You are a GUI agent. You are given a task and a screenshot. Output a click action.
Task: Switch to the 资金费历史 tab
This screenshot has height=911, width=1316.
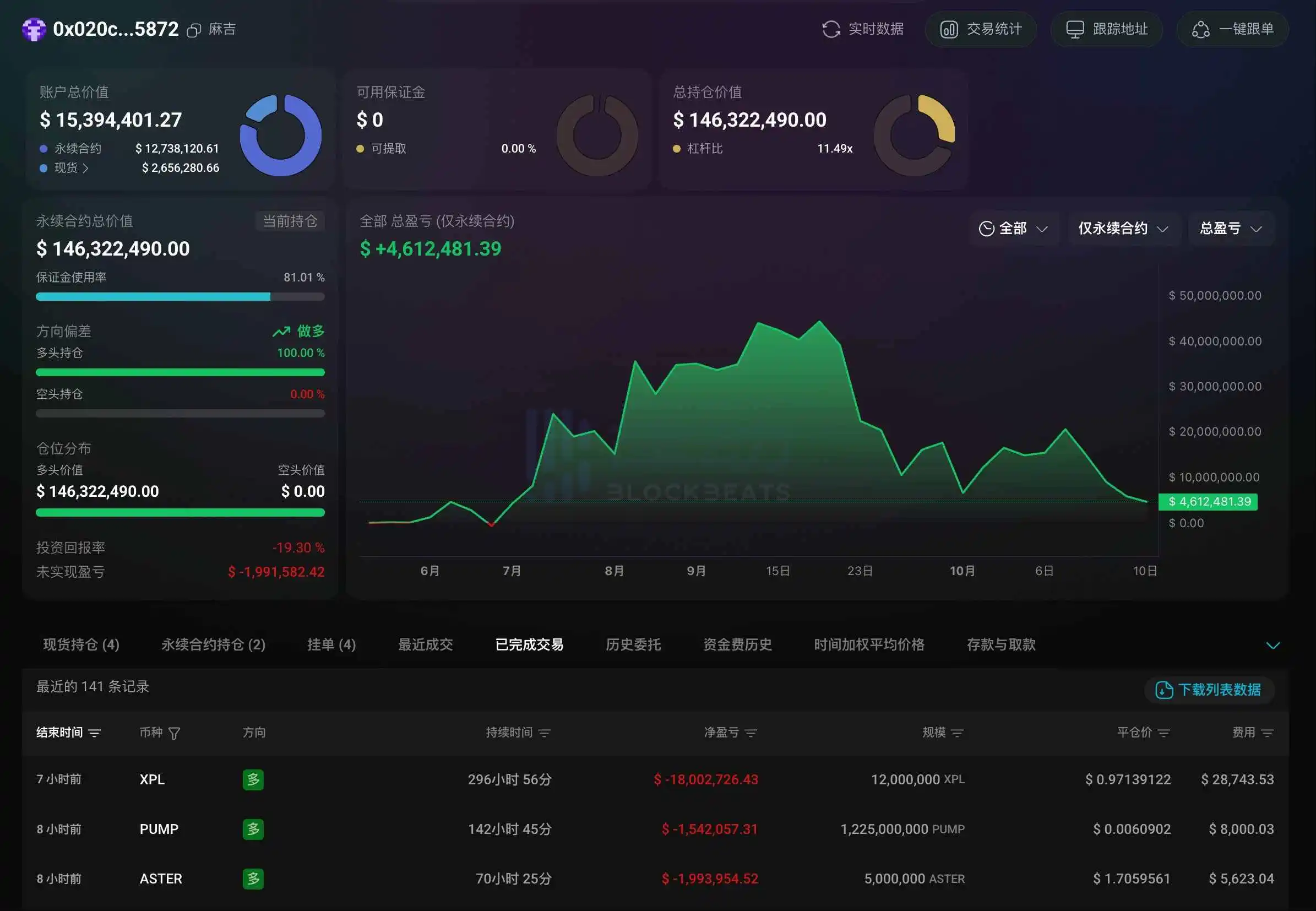737,644
